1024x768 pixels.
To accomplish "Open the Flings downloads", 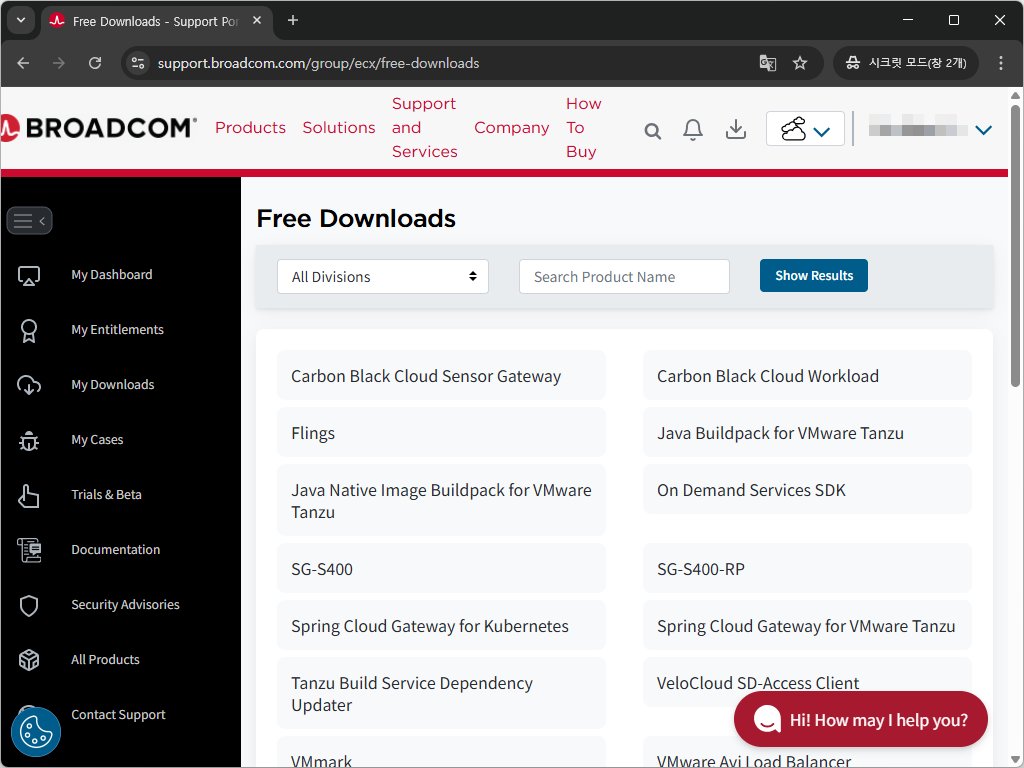I will [x=441, y=432].
